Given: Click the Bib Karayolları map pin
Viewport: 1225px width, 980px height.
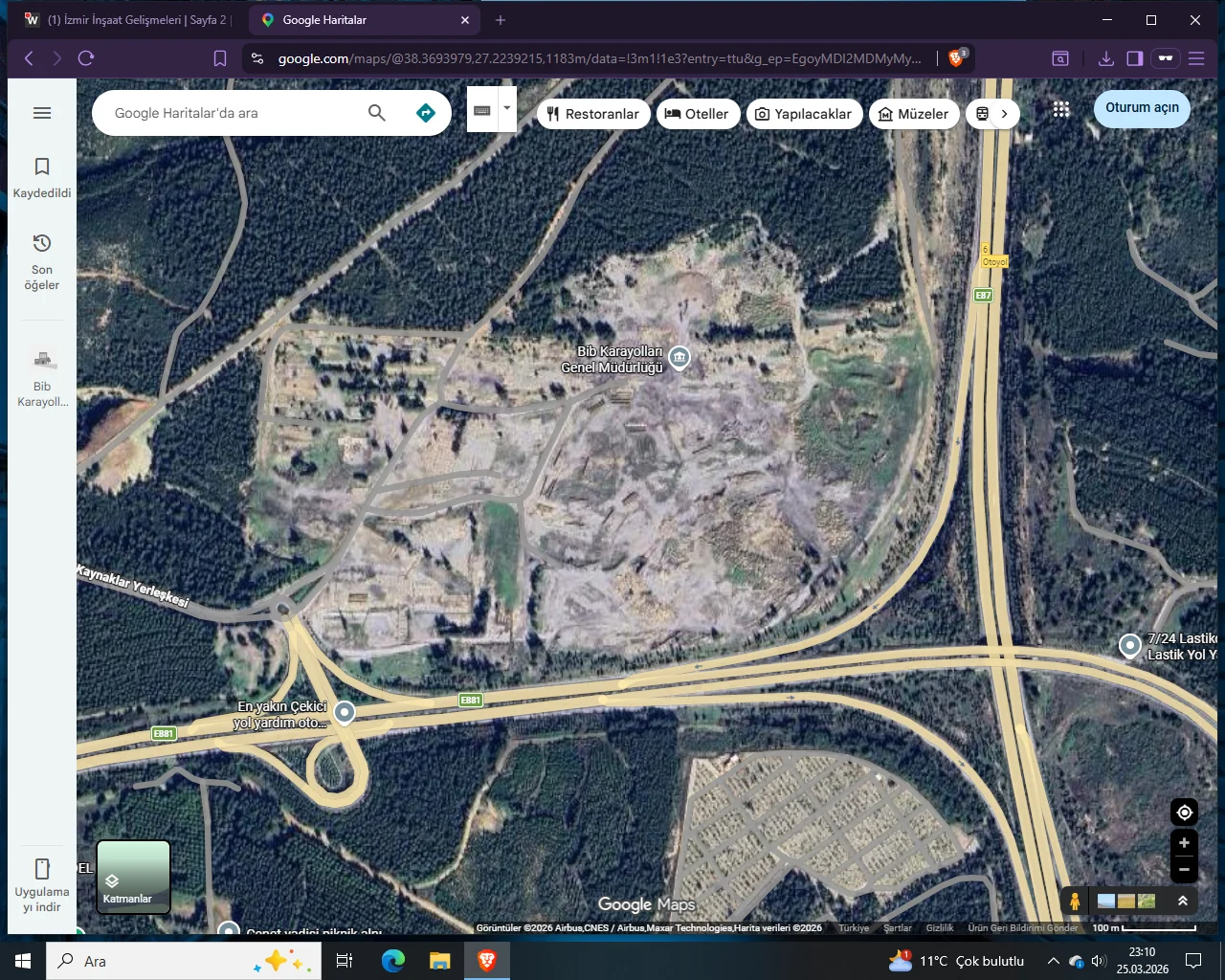Looking at the screenshot, I should [x=679, y=358].
